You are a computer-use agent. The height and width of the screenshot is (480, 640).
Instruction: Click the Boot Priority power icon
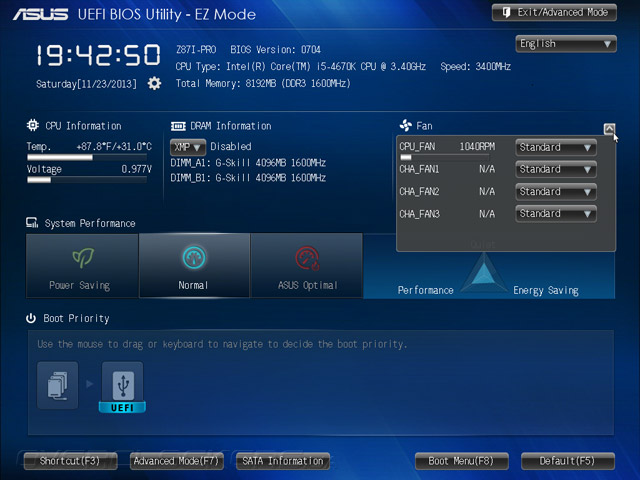pyautogui.click(x=31, y=318)
